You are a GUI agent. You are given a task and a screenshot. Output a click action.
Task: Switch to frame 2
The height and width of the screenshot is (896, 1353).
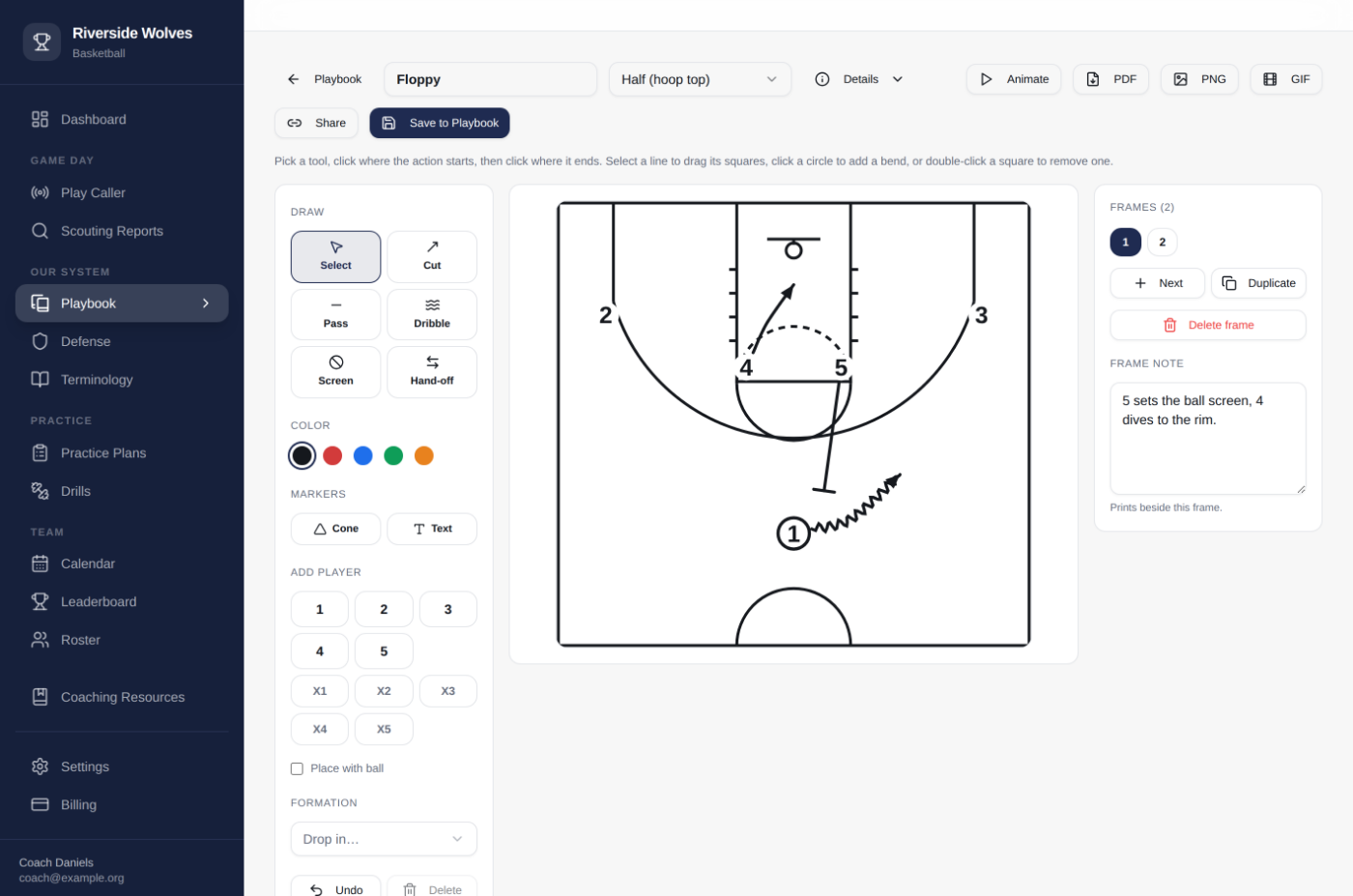[1163, 242]
